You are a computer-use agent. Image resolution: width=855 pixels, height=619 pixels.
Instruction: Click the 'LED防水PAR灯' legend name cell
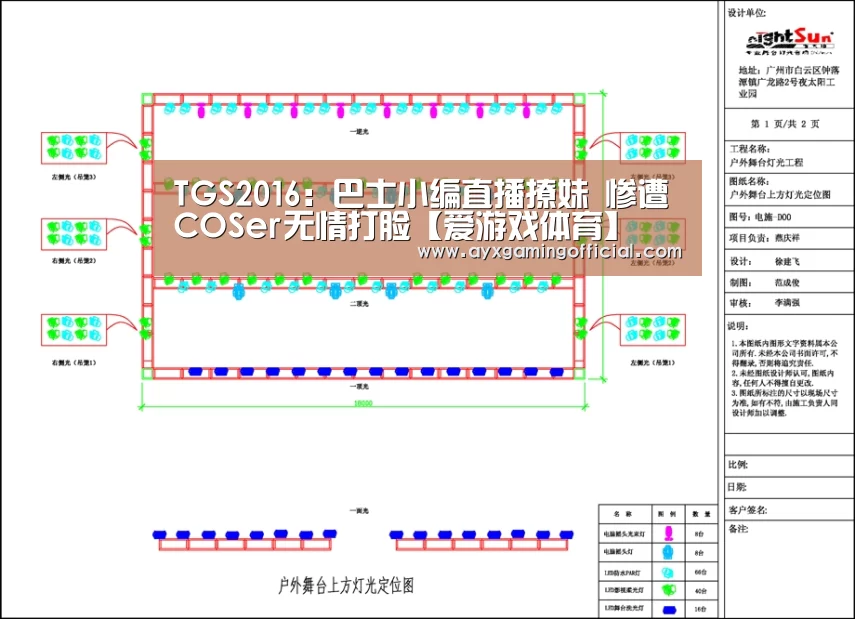click(x=623, y=573)
